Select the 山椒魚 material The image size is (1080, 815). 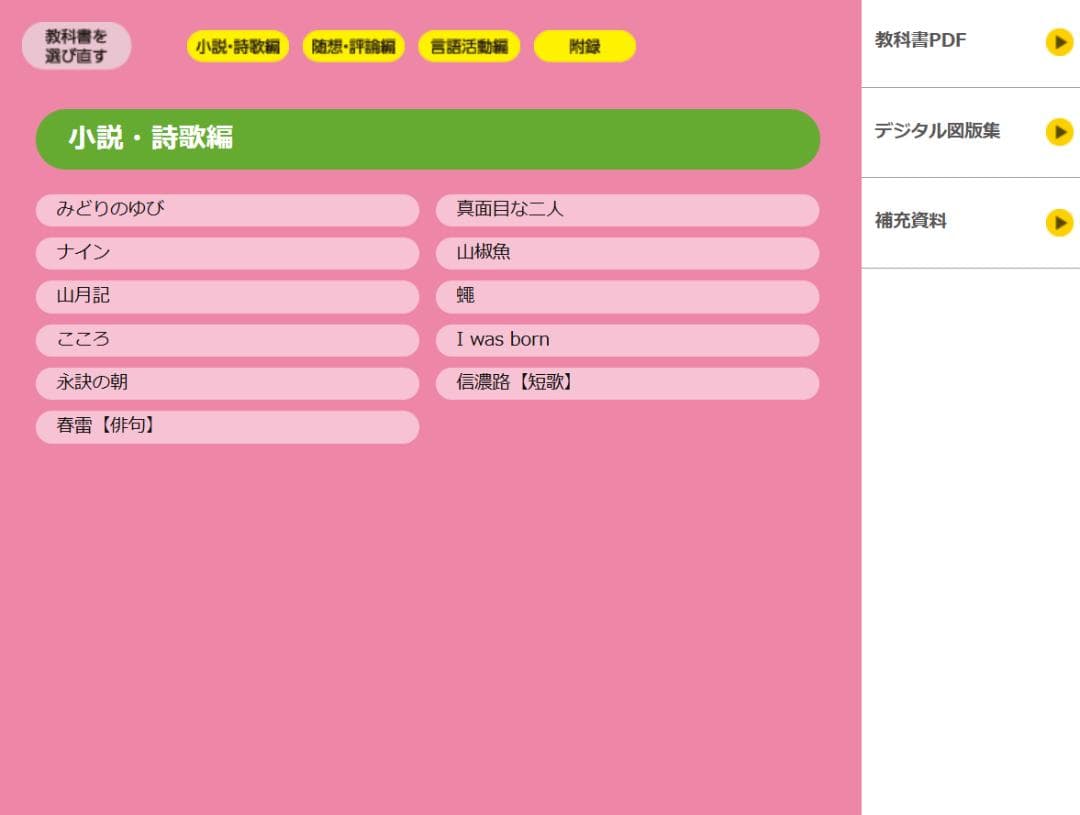point(627,253)
